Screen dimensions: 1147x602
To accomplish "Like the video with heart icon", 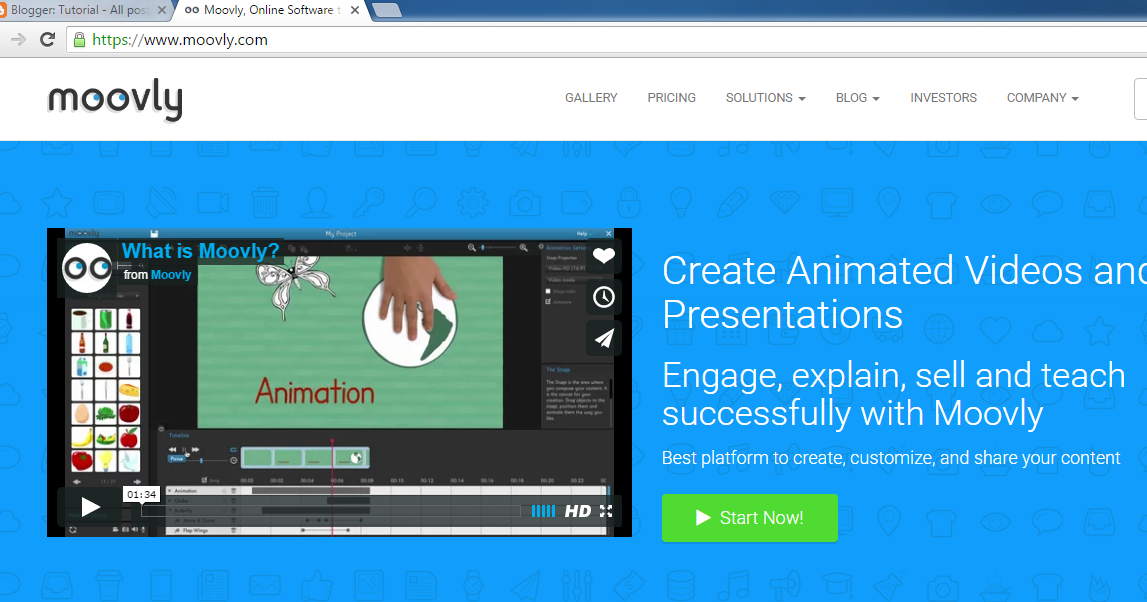I will point(603,256).
